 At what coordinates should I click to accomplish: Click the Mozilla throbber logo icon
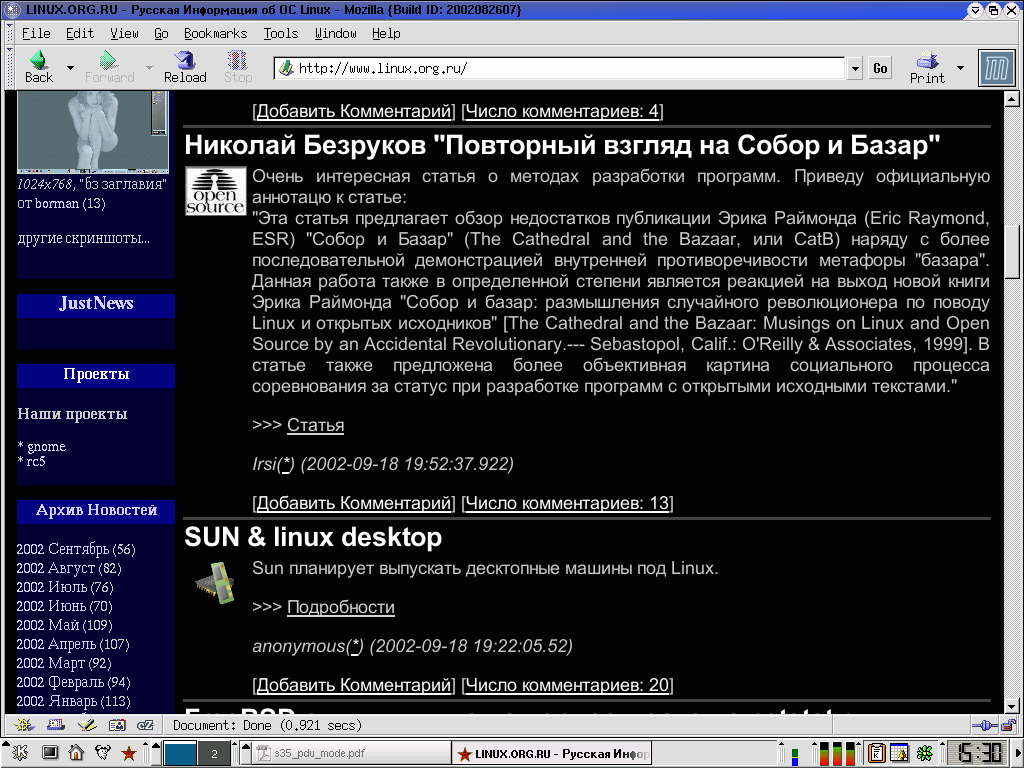coord(997,68)
